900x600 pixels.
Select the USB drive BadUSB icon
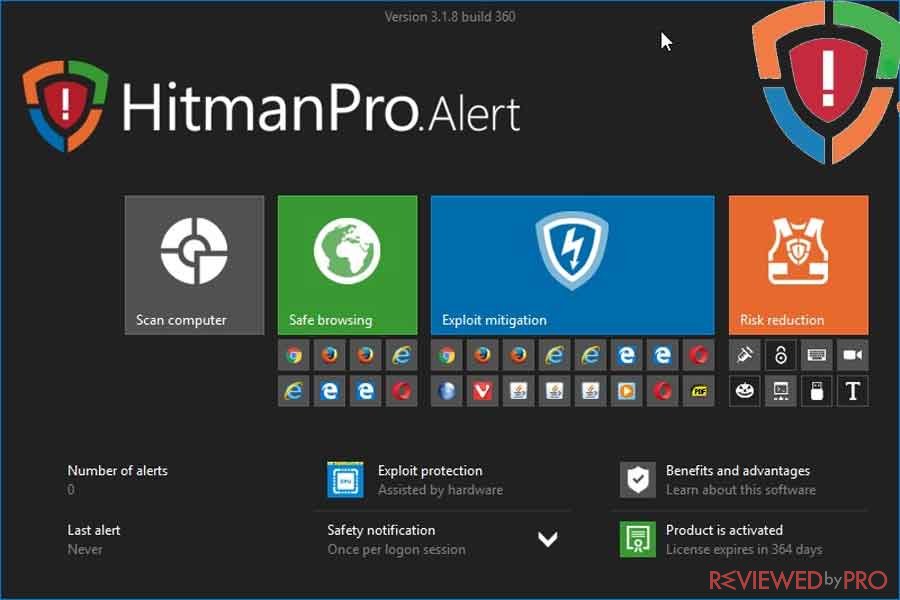tap(816, 391)
